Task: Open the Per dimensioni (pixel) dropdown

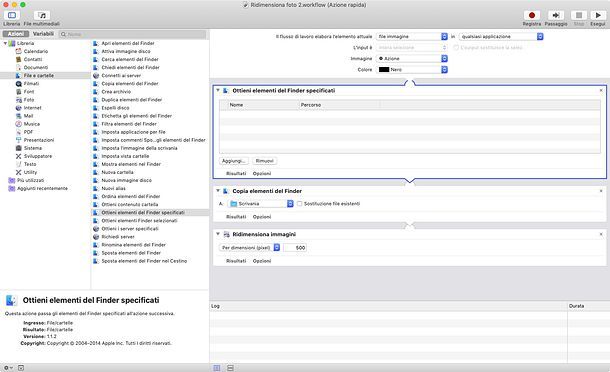Action: click(249, 247)
